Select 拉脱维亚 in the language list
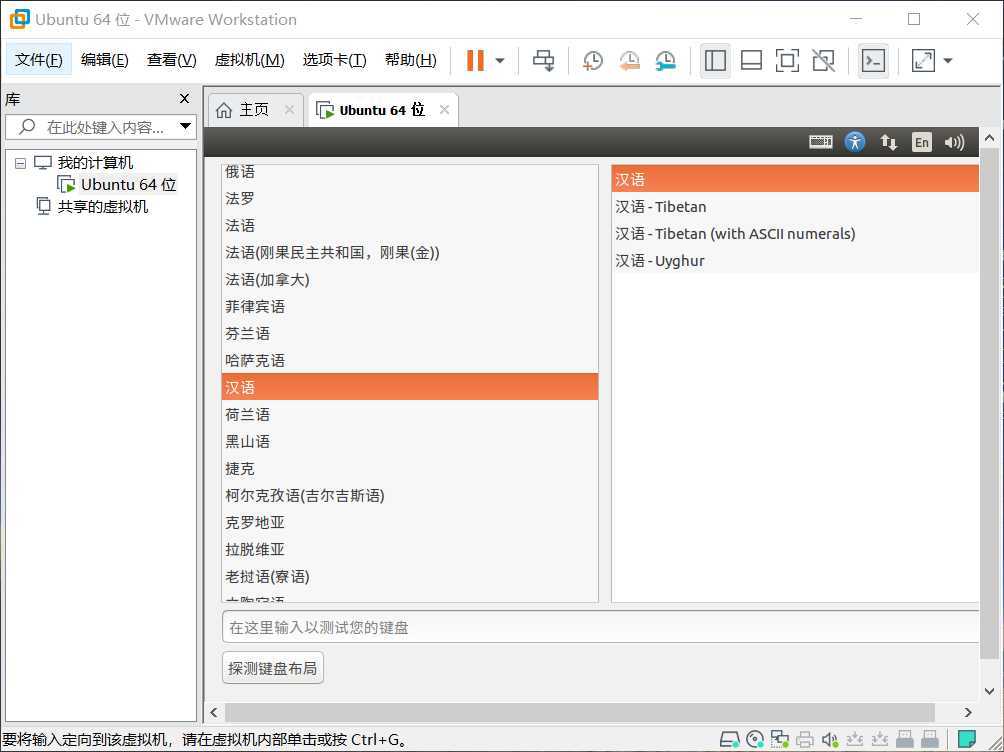Viewport: 1004px width, 752px height. (x=410, y=549)
